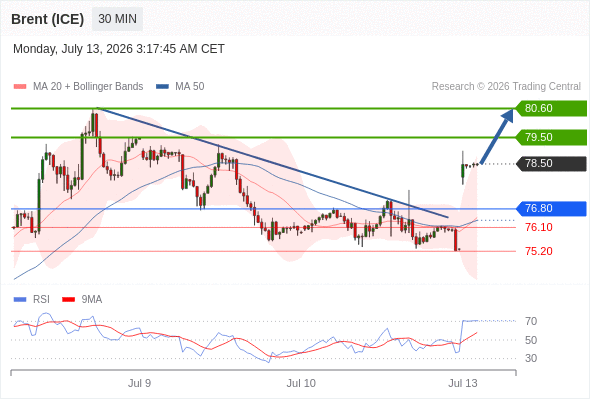Click the RSI 70 level label
Screen dimensions: 590x400
tap(531, 321)
